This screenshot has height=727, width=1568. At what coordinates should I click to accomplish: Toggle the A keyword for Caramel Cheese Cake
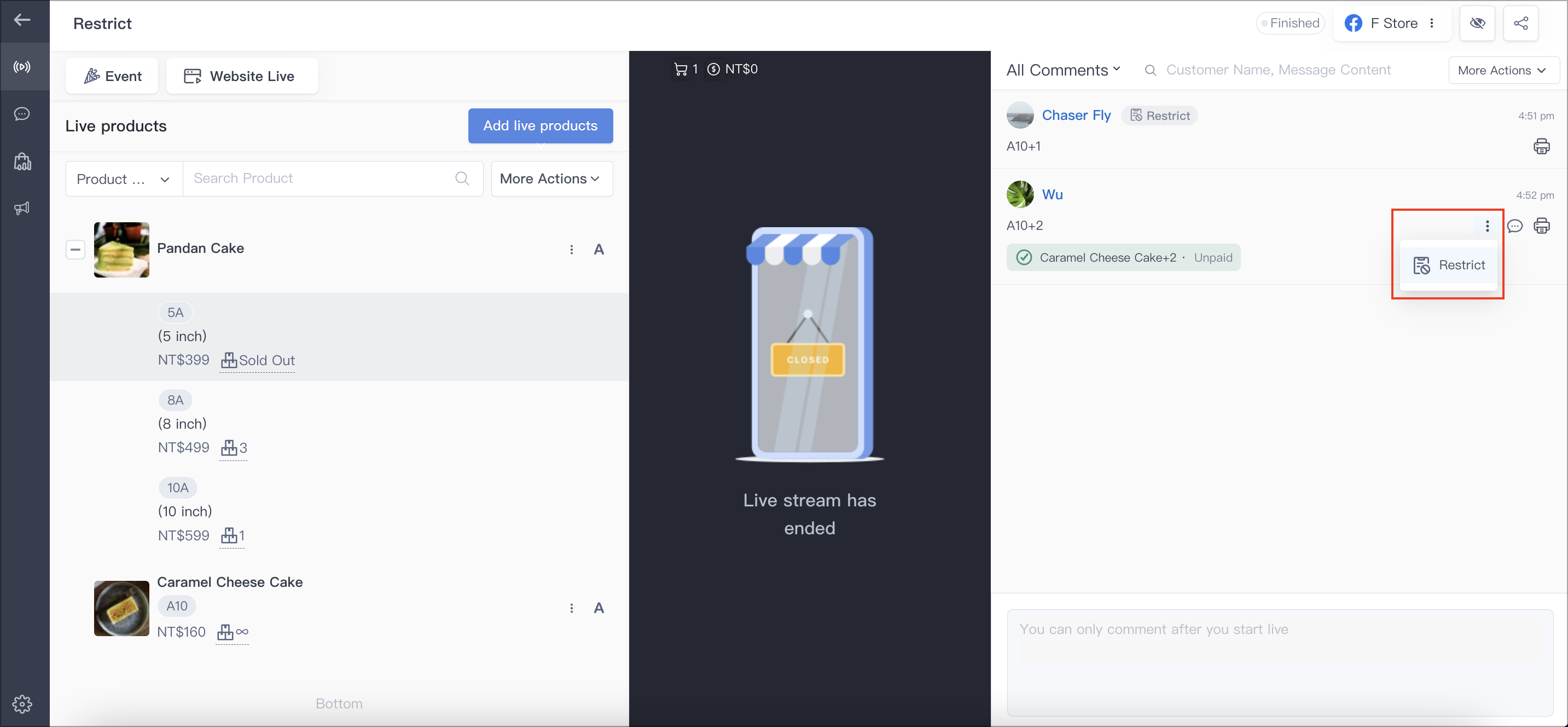(x=599, y=608)
